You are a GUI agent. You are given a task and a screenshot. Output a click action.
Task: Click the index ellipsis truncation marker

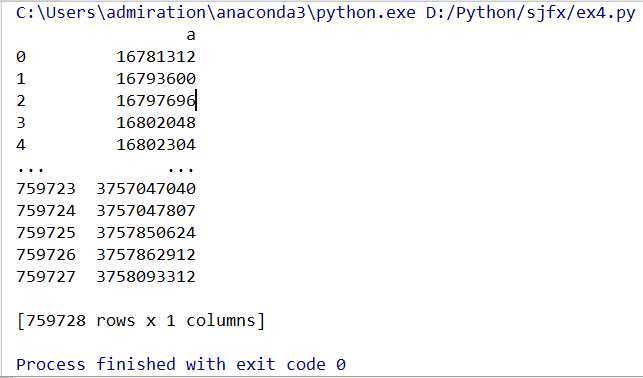pyautogui.click(x=30, y=169)
